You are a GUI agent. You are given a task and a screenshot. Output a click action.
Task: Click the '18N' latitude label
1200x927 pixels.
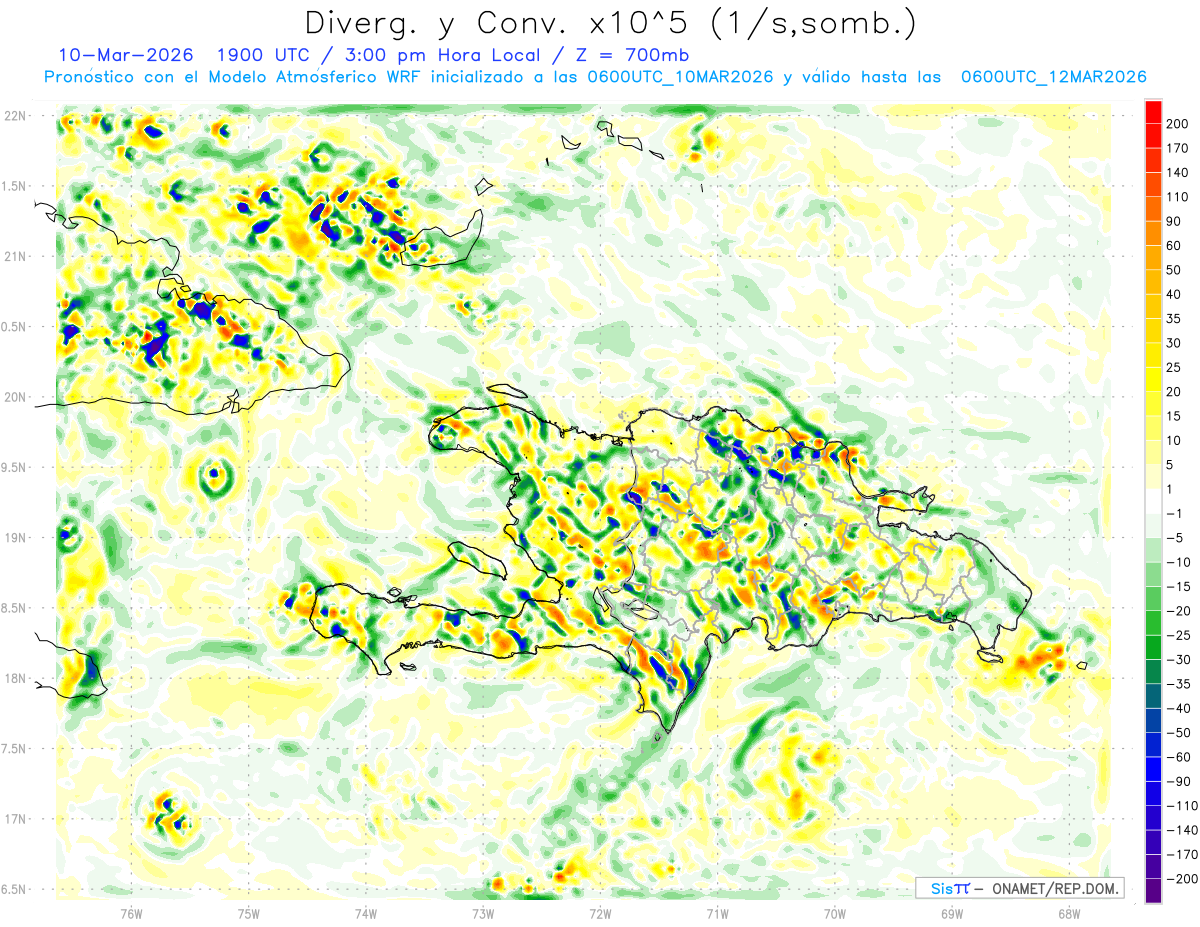(x=14, y=679)
